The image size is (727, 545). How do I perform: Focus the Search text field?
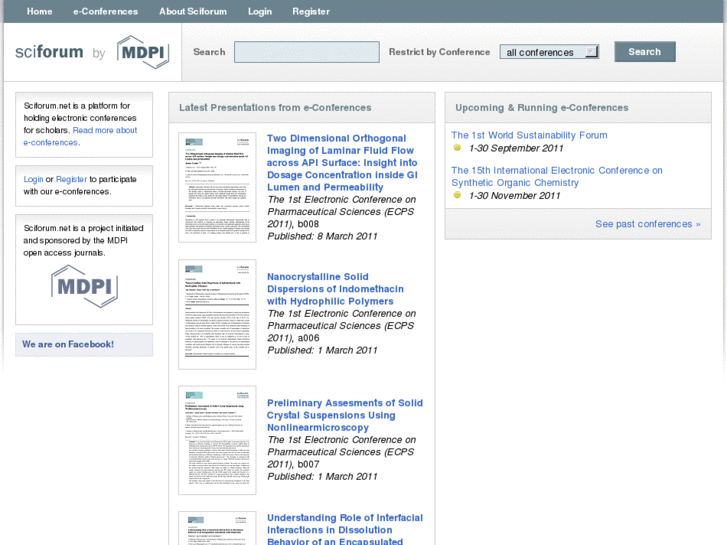click(x=306, y=52)
